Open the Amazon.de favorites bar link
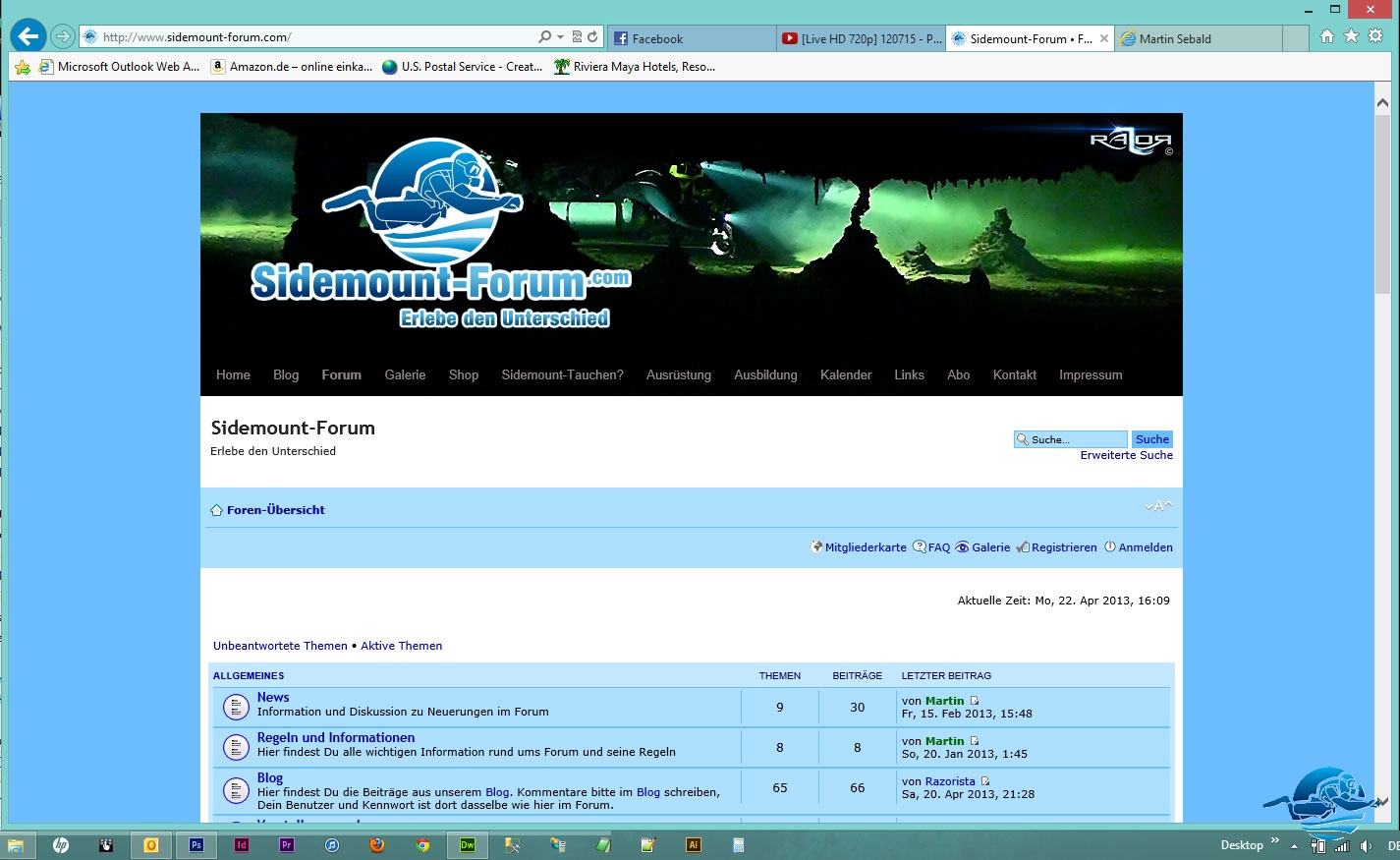The height and width of the screenshot is (860, 1400). pyautogui.click(x=292, y=67)
